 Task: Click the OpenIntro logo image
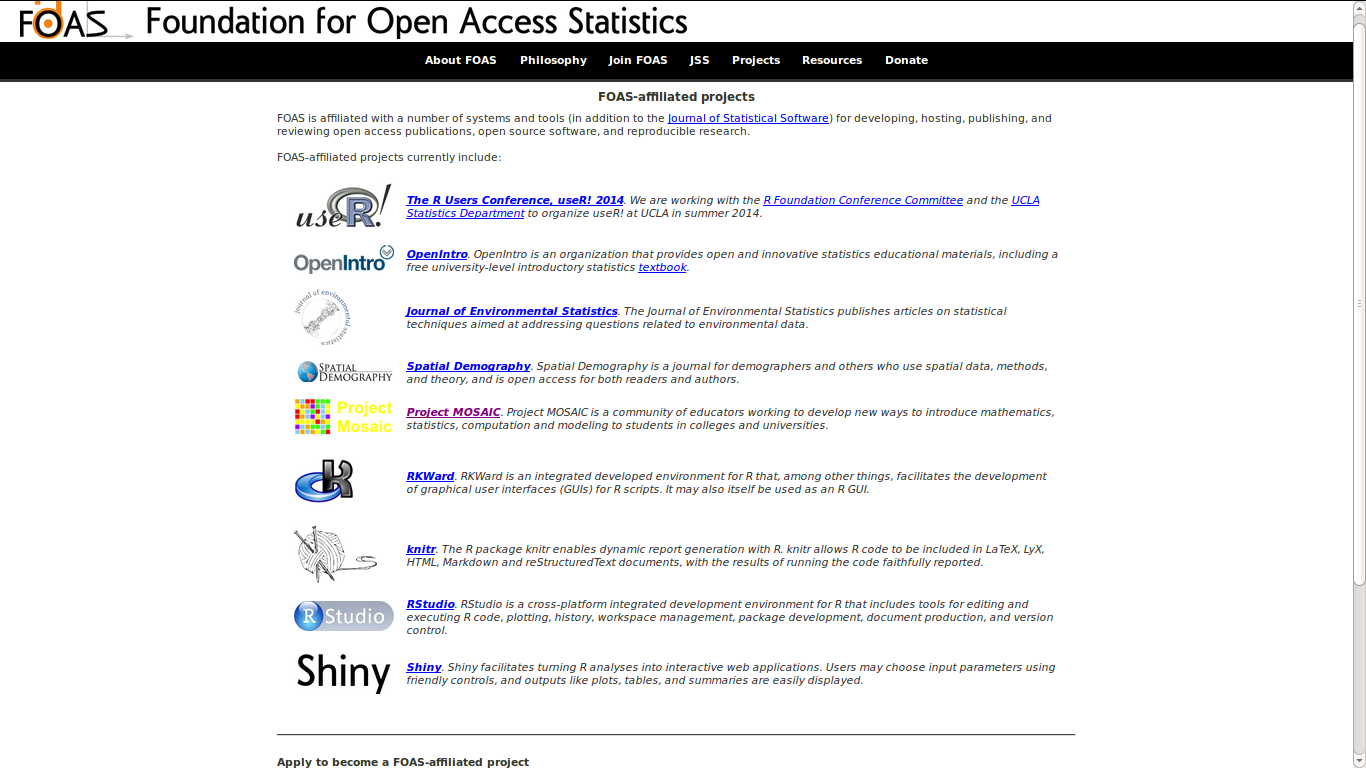(x=343, y=260)
